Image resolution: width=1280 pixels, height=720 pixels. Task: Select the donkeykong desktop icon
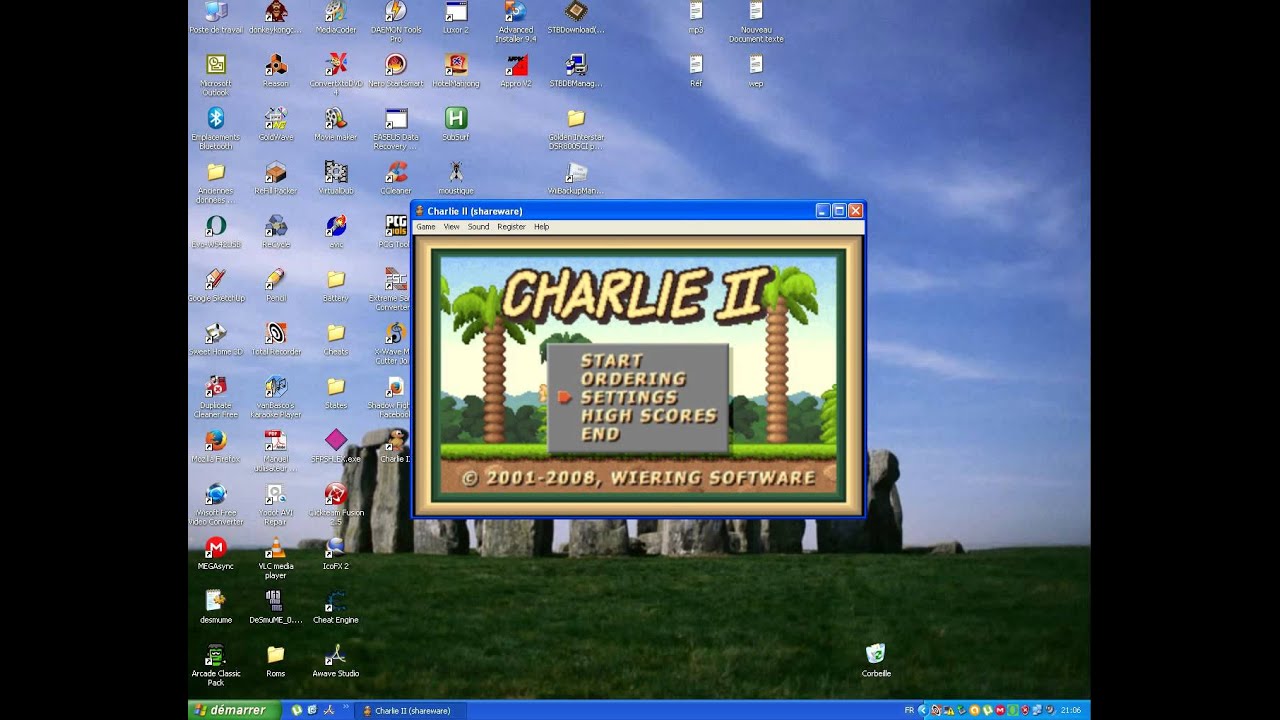276,18
